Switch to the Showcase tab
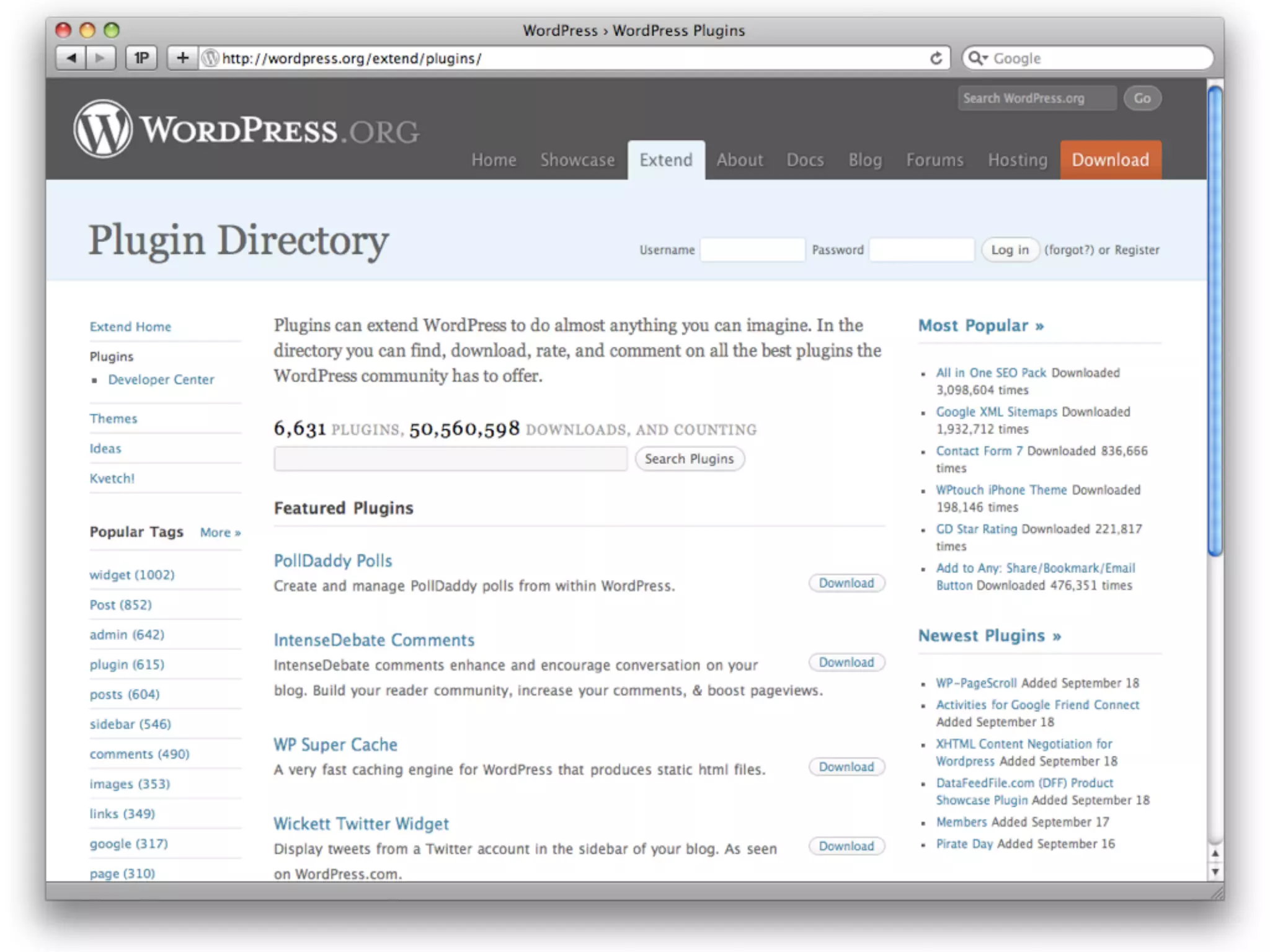Screen dimensions: 1270x952 click(x=577, y=160)
